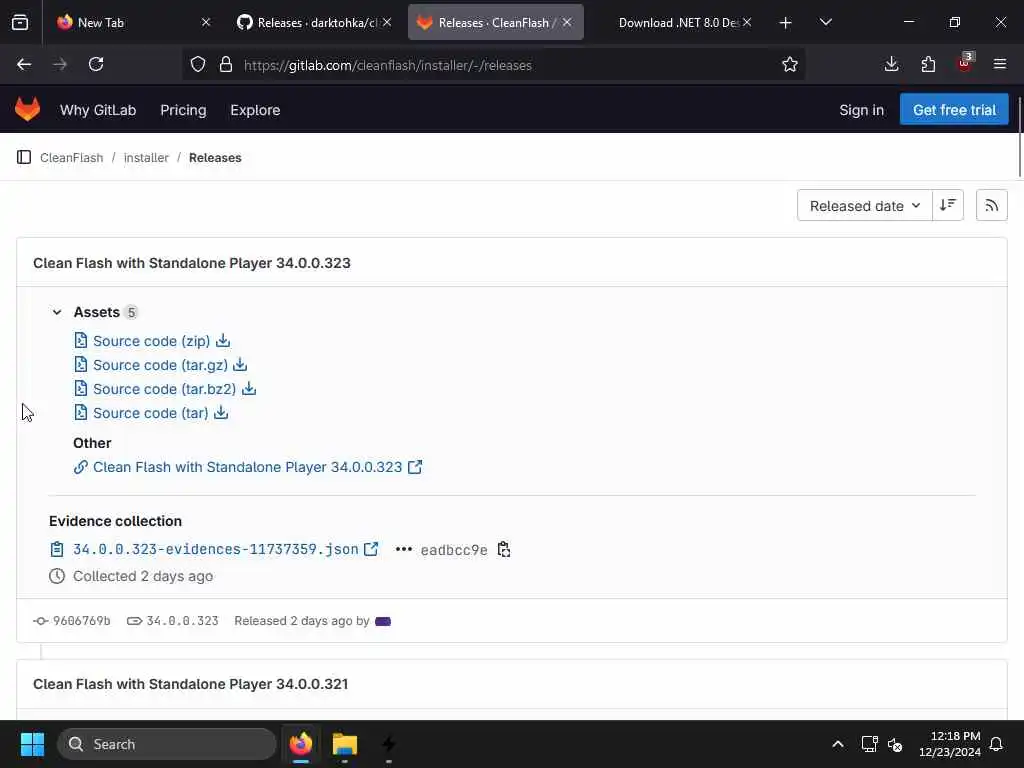Open the 34.0.0.323-evidences-11737359.json file
This screenshot has width=1024, height=768.
[216, 549]
